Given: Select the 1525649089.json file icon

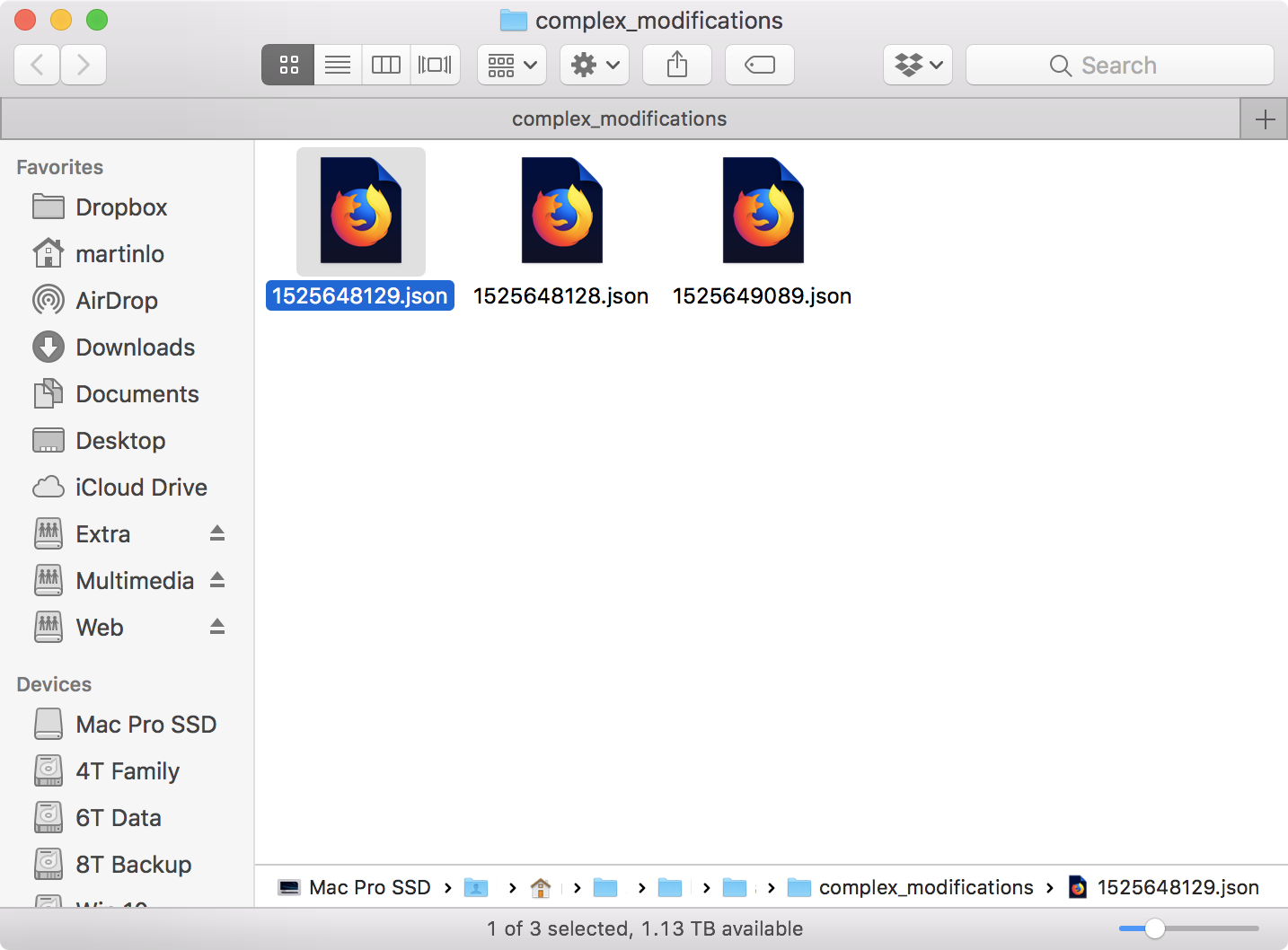Looking at the screenshot, I should [x=763, y=211].
